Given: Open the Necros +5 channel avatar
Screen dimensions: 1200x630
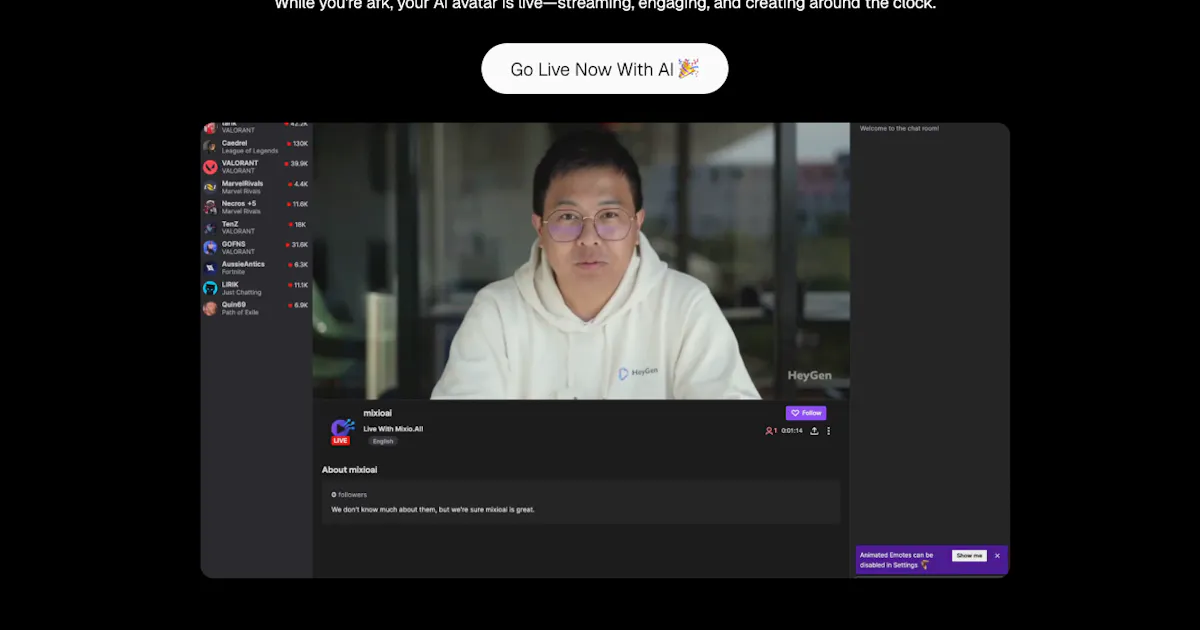Looking at the screenshot, I should click(x=210, y=207).
